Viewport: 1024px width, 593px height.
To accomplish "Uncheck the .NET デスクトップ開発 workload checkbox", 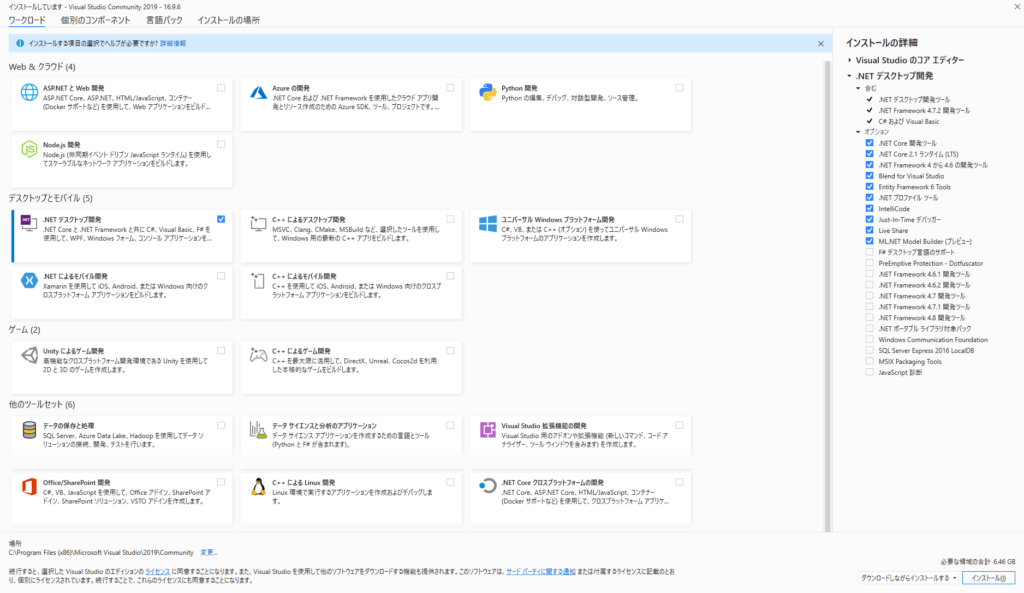I will [221, 219].
